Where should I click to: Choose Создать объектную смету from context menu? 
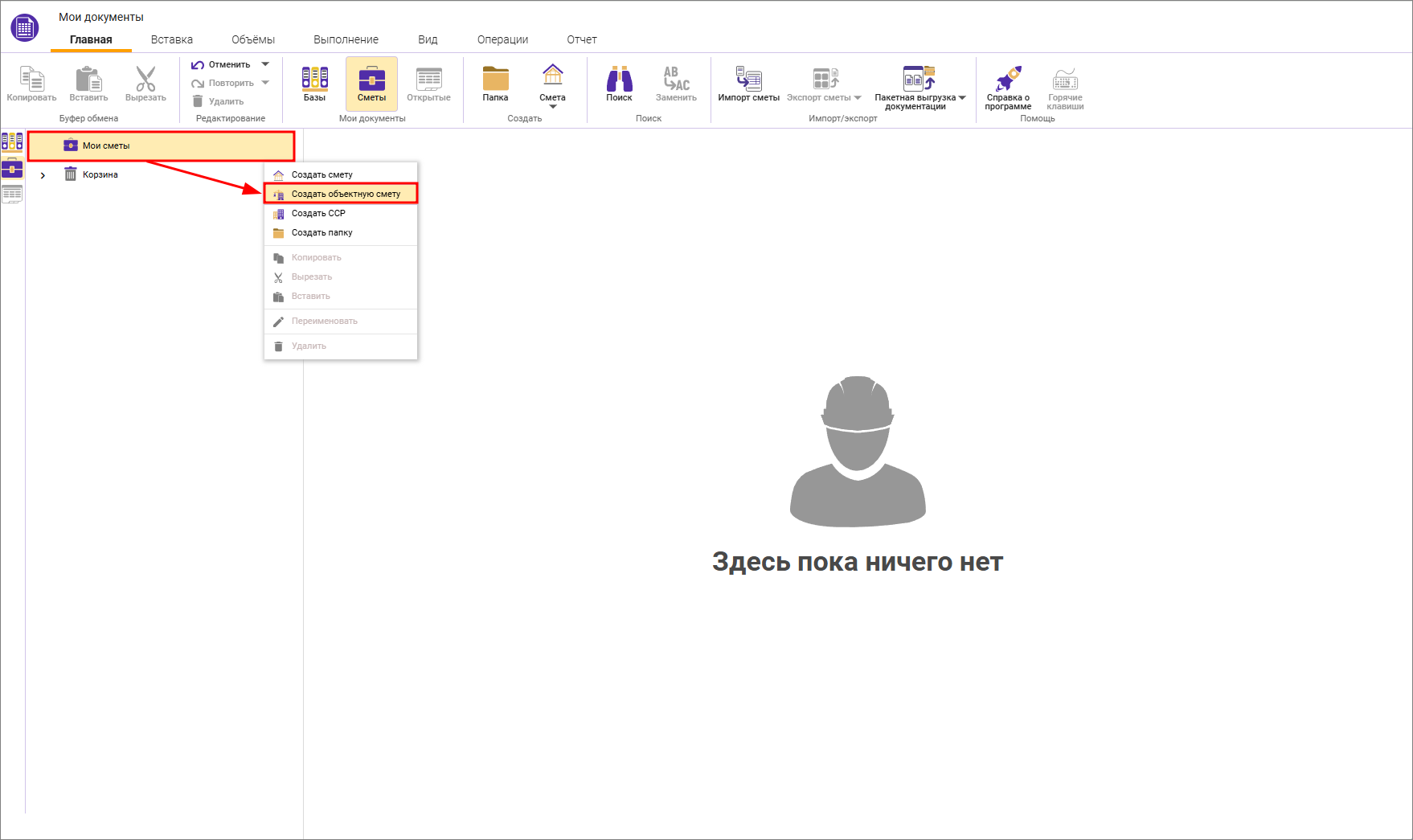(x=341, y=194)
